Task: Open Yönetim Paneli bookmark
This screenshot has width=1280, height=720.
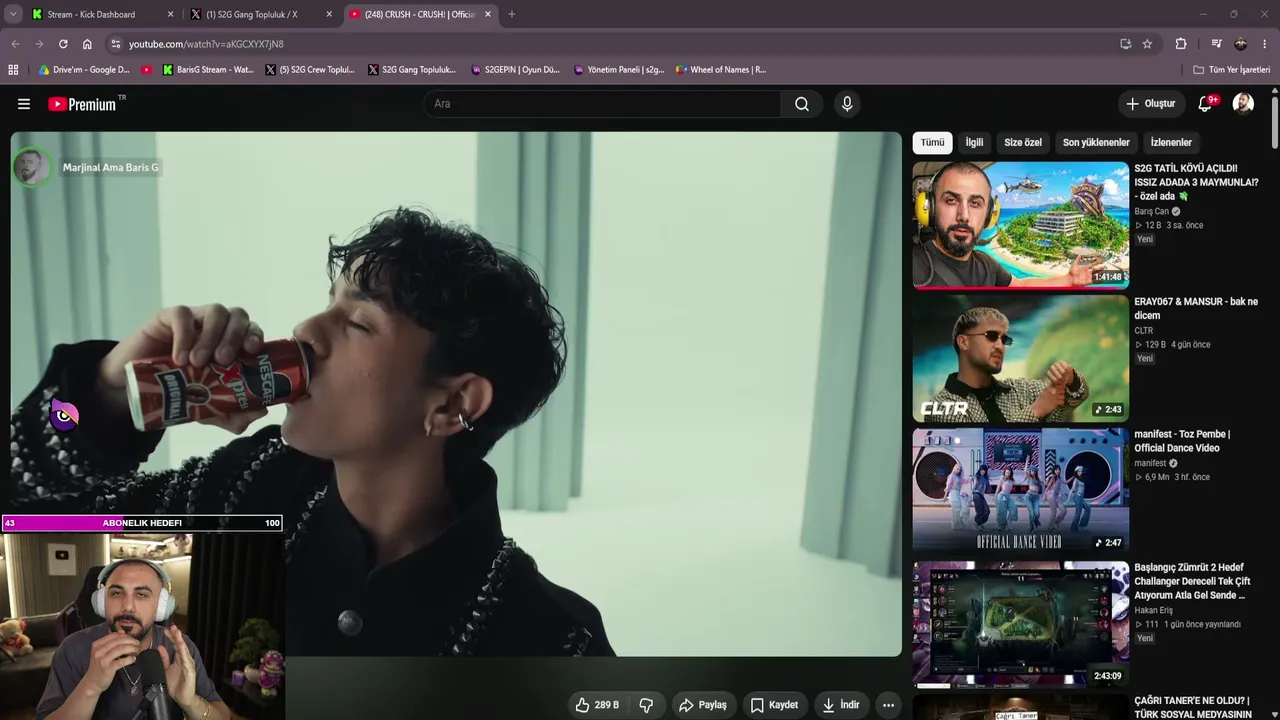Action: pos(619,70)
